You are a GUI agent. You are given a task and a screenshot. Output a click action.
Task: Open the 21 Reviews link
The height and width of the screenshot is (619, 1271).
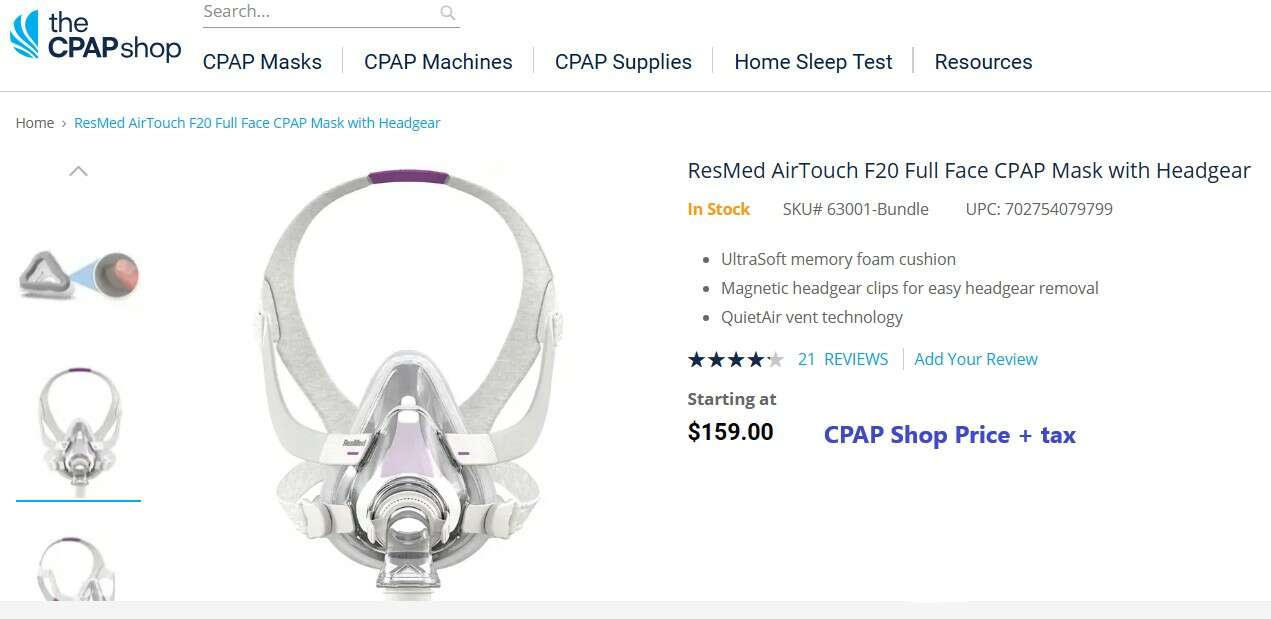point(842,360)
